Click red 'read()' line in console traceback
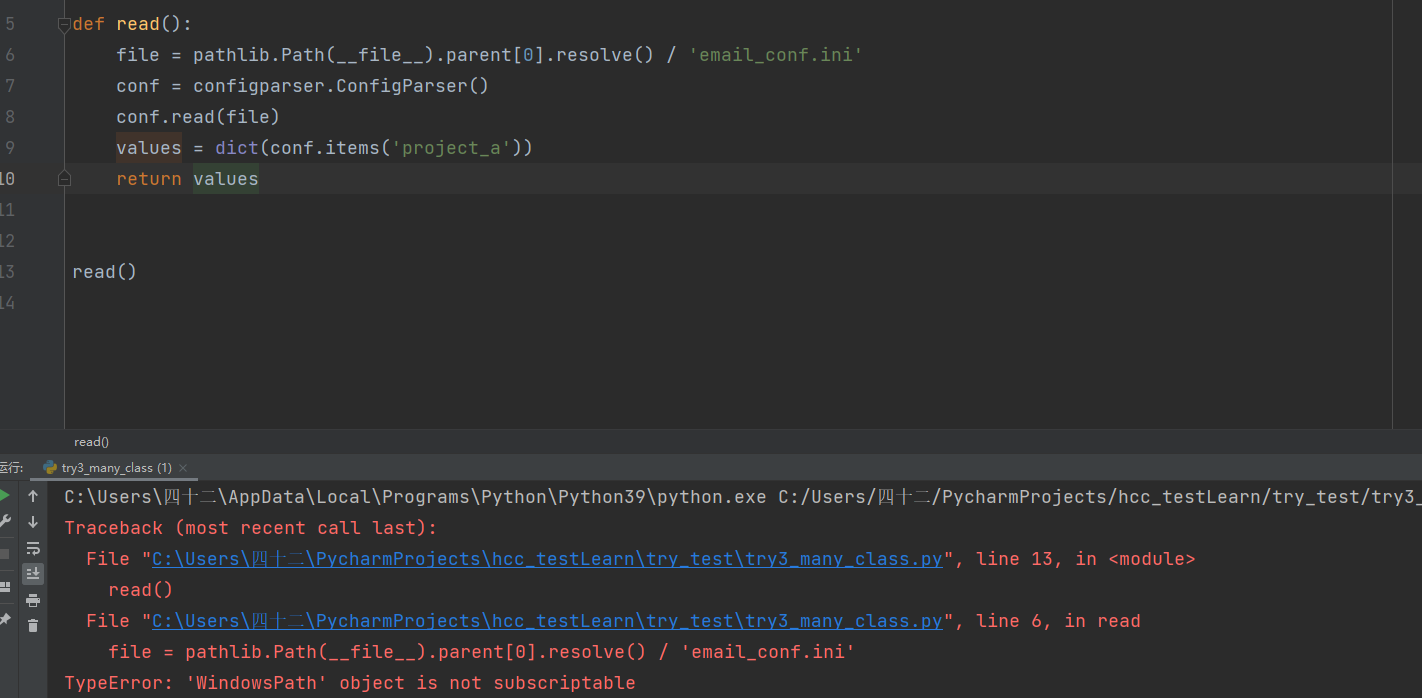The width and height of the screenshot is (1422, 698). pos(141,590)
